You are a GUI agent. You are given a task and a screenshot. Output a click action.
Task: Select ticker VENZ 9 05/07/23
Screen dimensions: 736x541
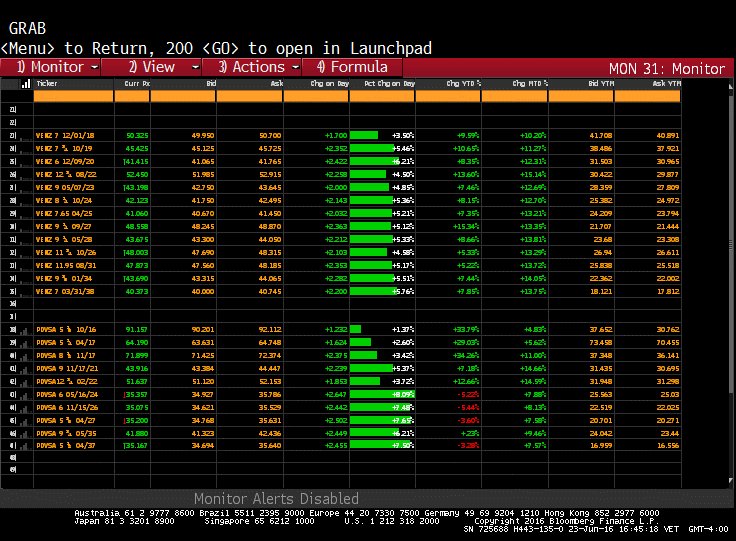(65, 188)
